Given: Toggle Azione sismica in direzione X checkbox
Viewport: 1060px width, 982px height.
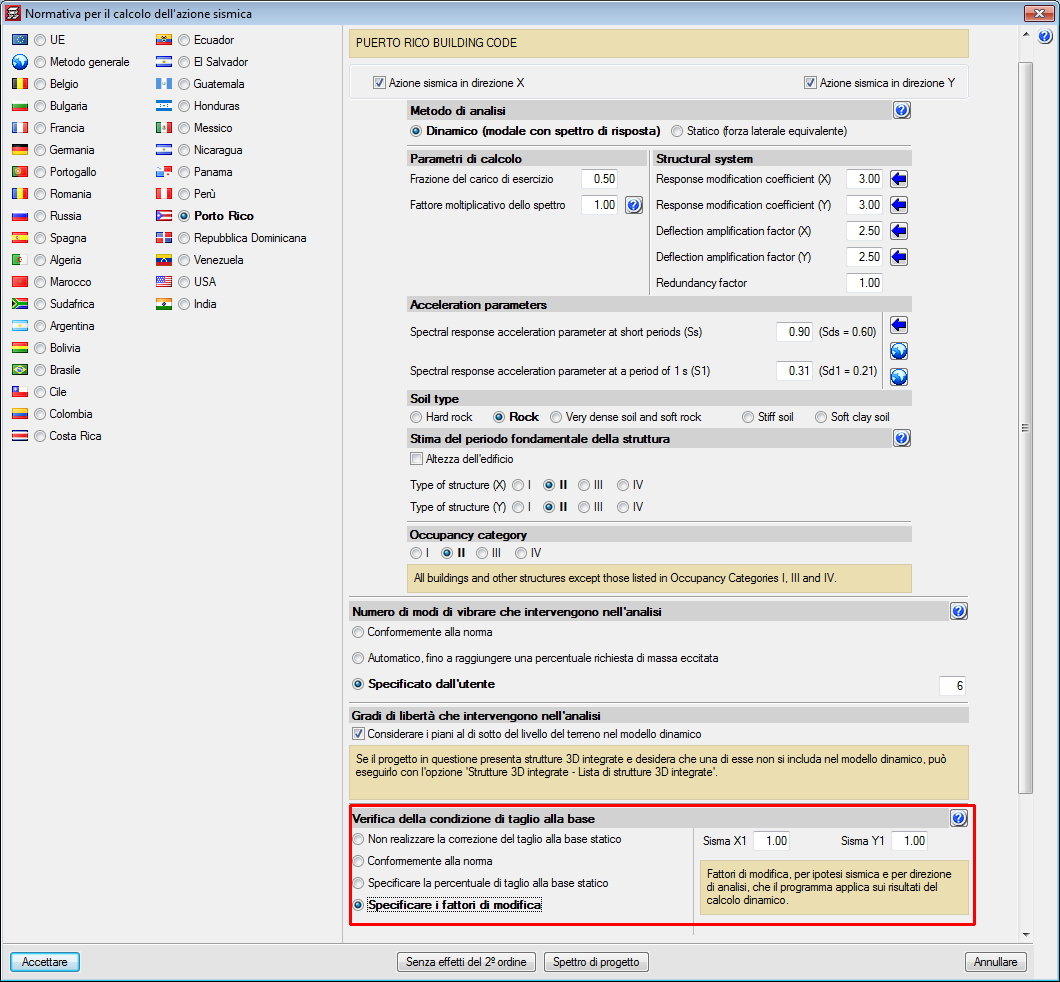Looking at the screenshot, I should click(x=379, y=83).
